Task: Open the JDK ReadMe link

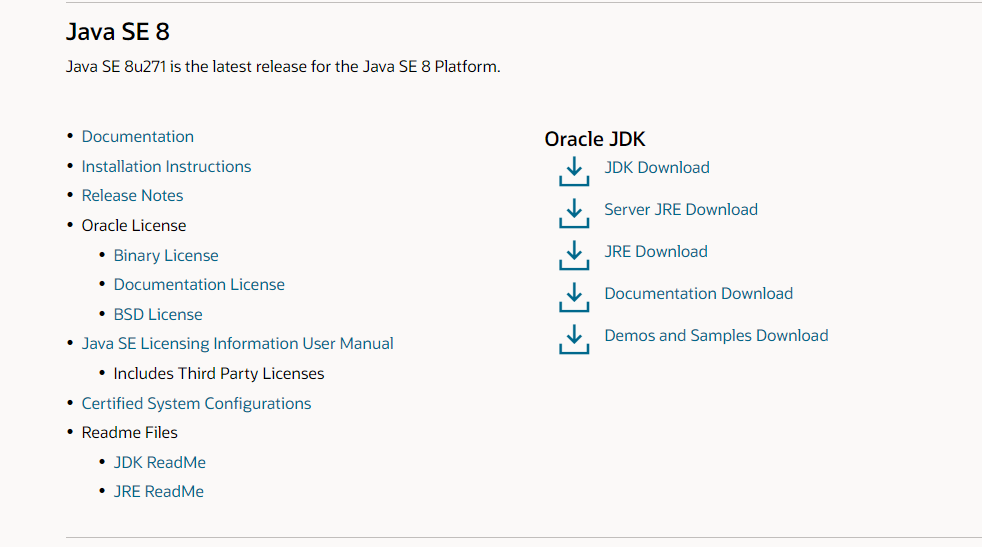Action: [x=160, y=462]
